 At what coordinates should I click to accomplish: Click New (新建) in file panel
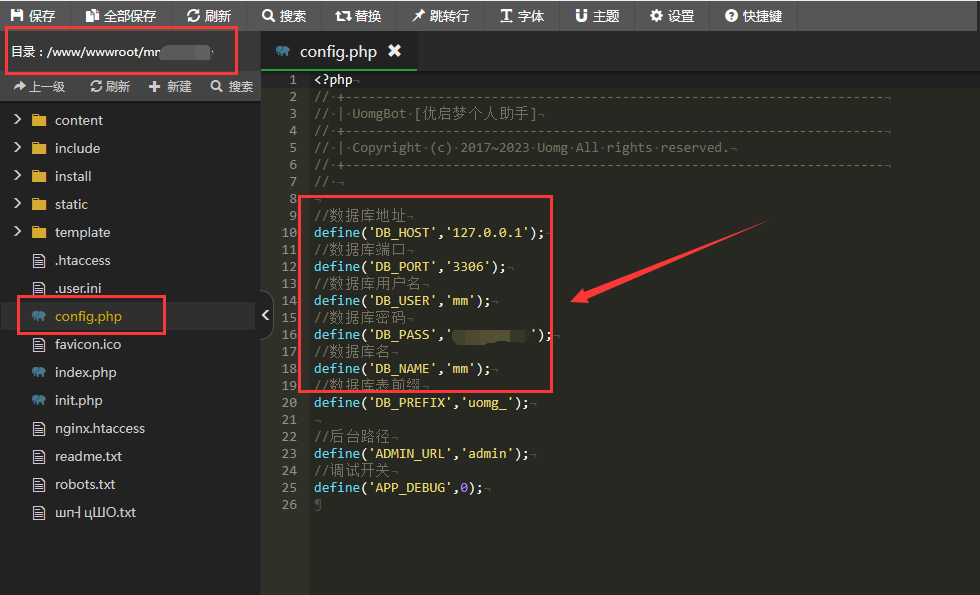[170, 87]
